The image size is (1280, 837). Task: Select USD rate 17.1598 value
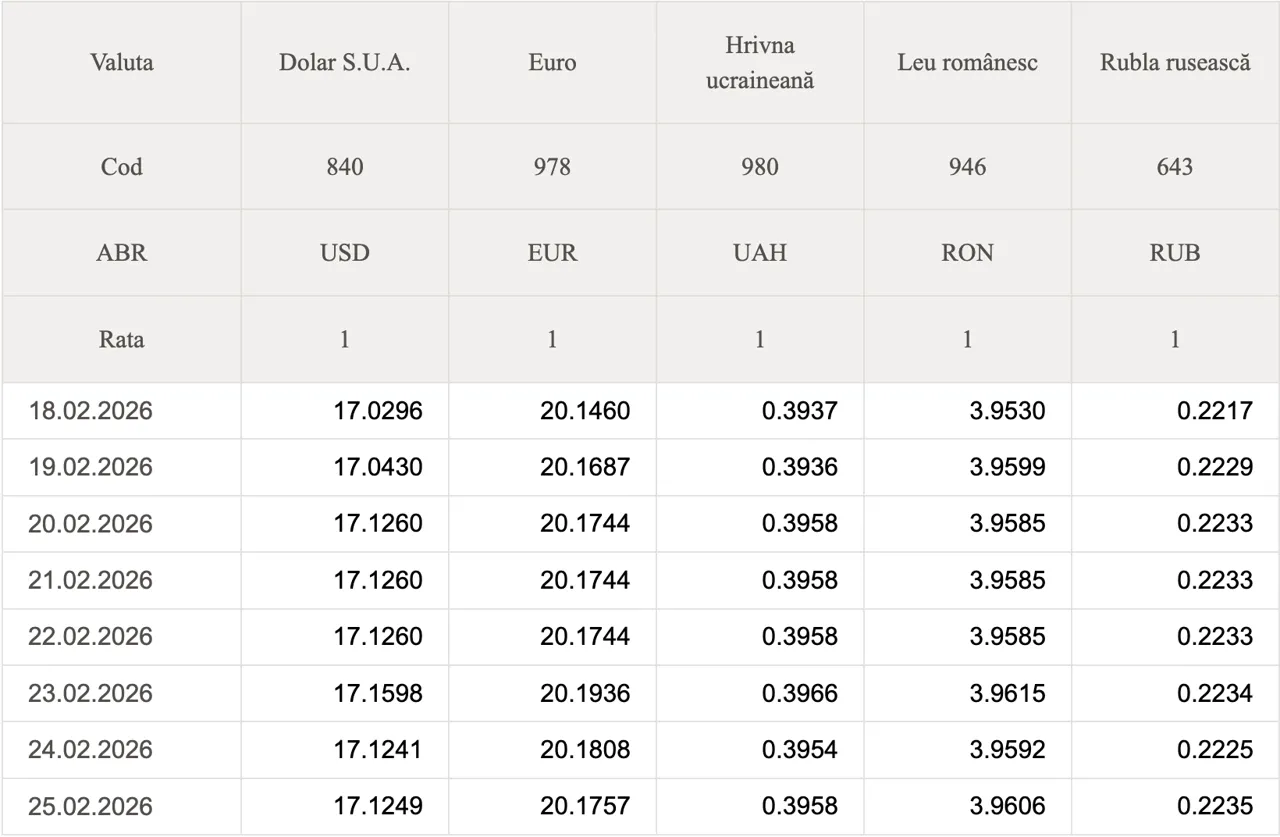(x=378, y=693)
